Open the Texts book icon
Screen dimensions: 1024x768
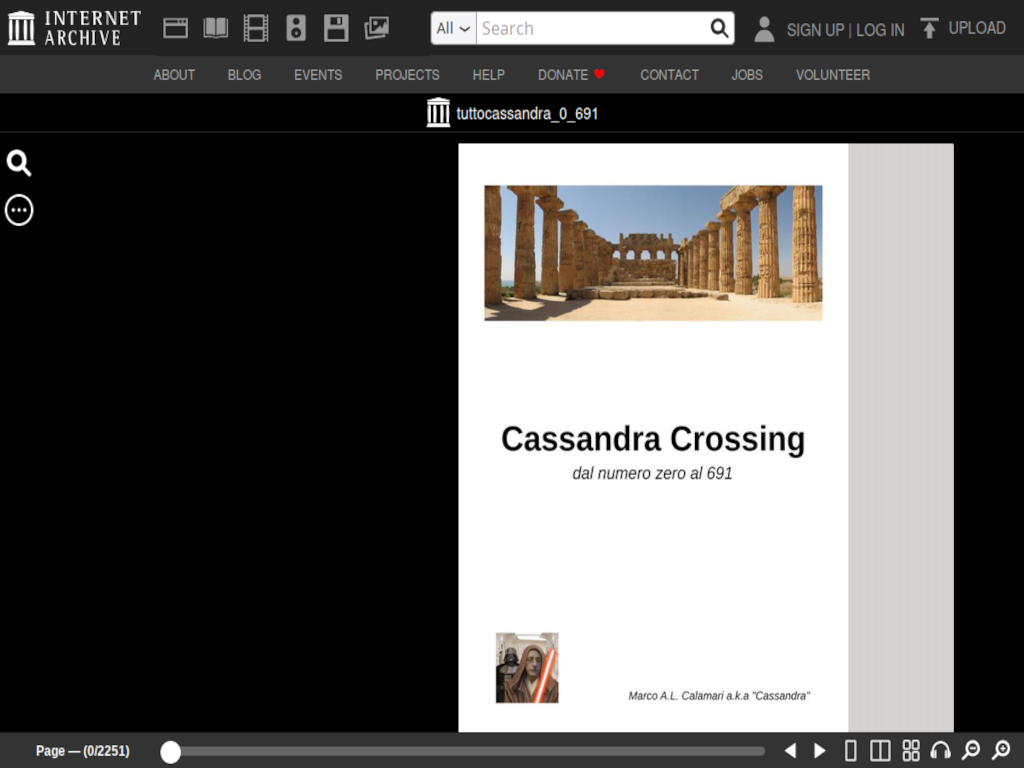[216, 28]
